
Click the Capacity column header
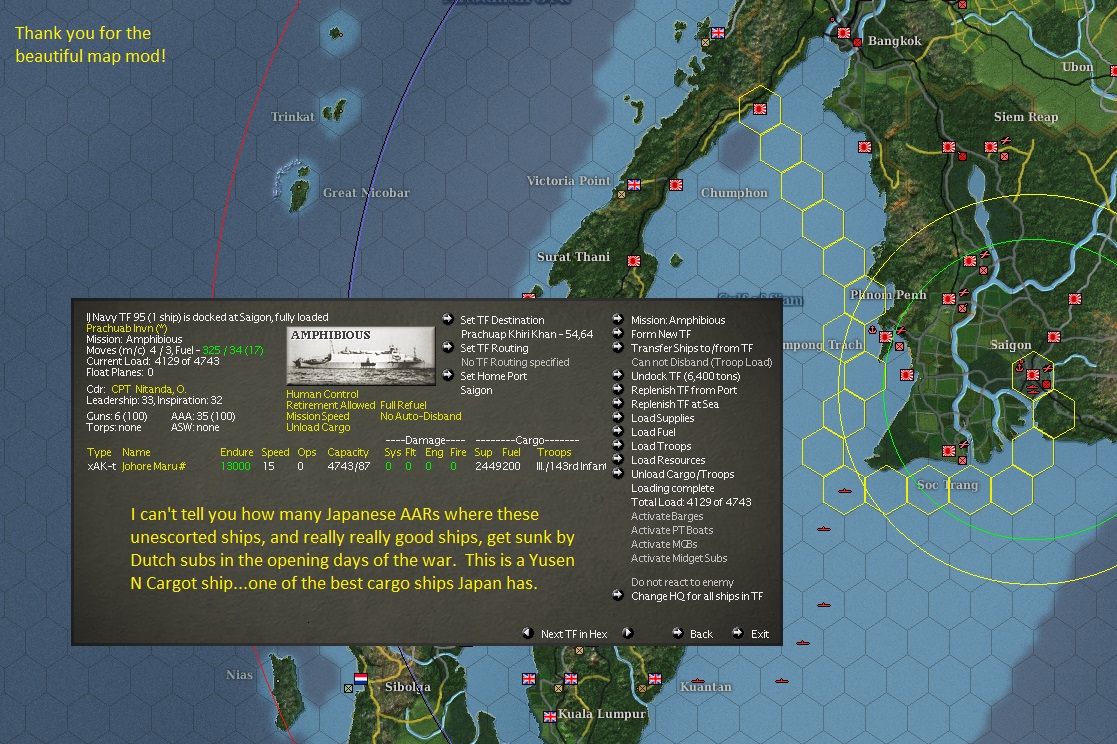348,452
